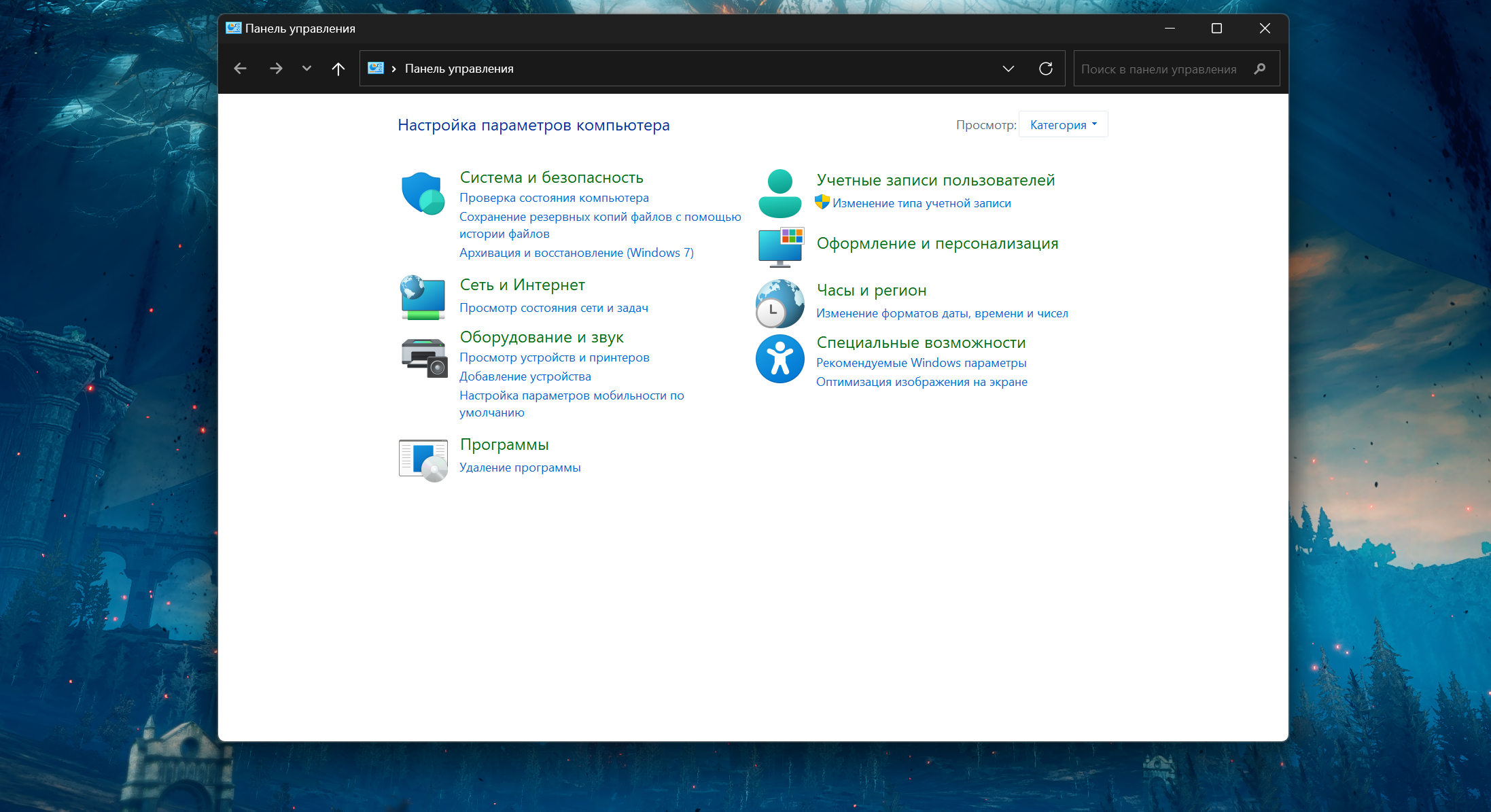The height and width of the screenshot is (812, 1491).
Task: Click Удаление программы link
Action: point(519,467)
